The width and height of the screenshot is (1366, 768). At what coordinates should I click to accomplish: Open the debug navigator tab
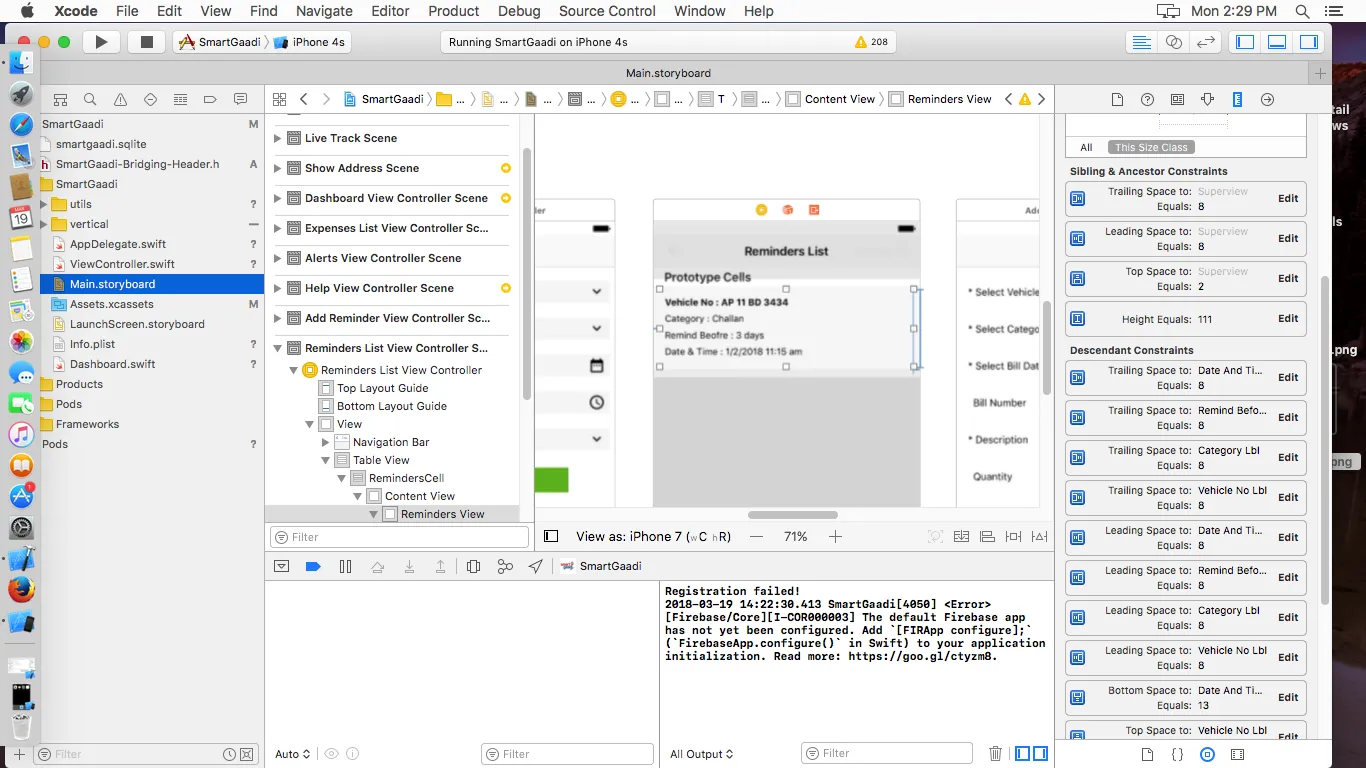[180, 99]
